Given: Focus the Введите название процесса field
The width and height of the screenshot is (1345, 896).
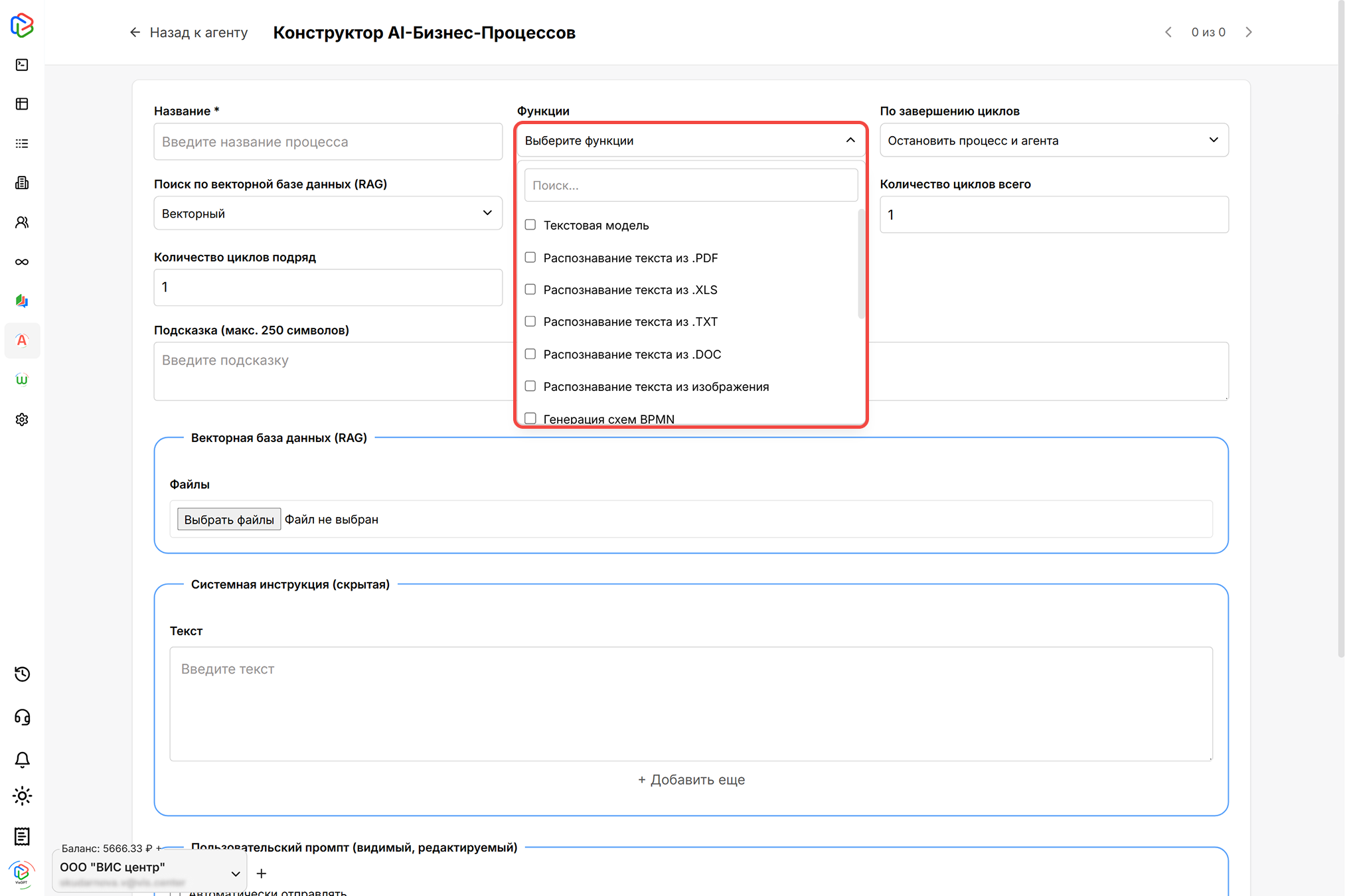Looking at the screenshot, I should click(x=328, y=142).
